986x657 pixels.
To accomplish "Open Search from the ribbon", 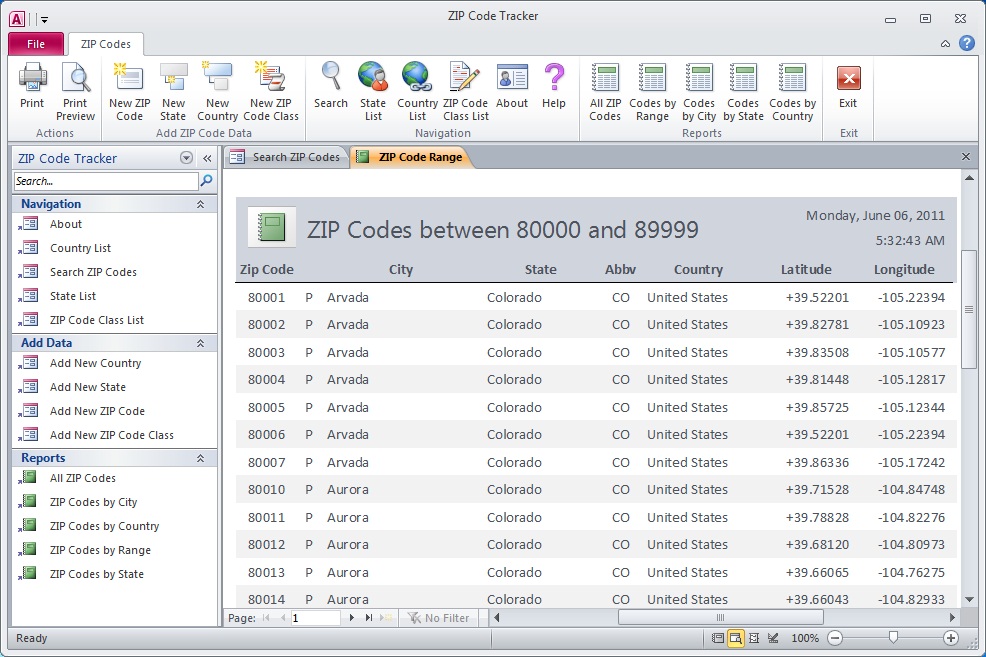I will point(331,76).
